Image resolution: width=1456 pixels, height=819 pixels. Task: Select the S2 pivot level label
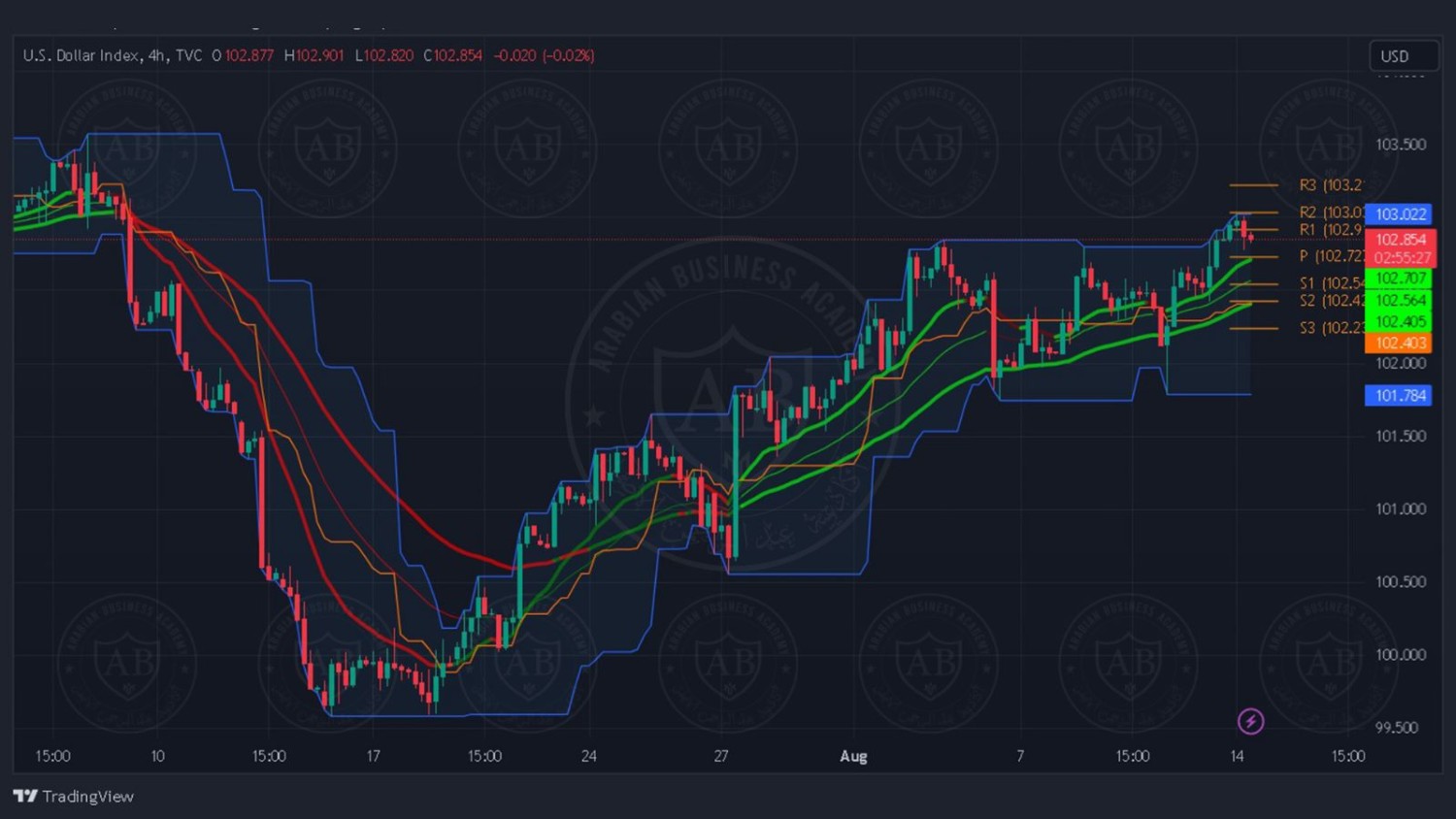point(1331,301)
